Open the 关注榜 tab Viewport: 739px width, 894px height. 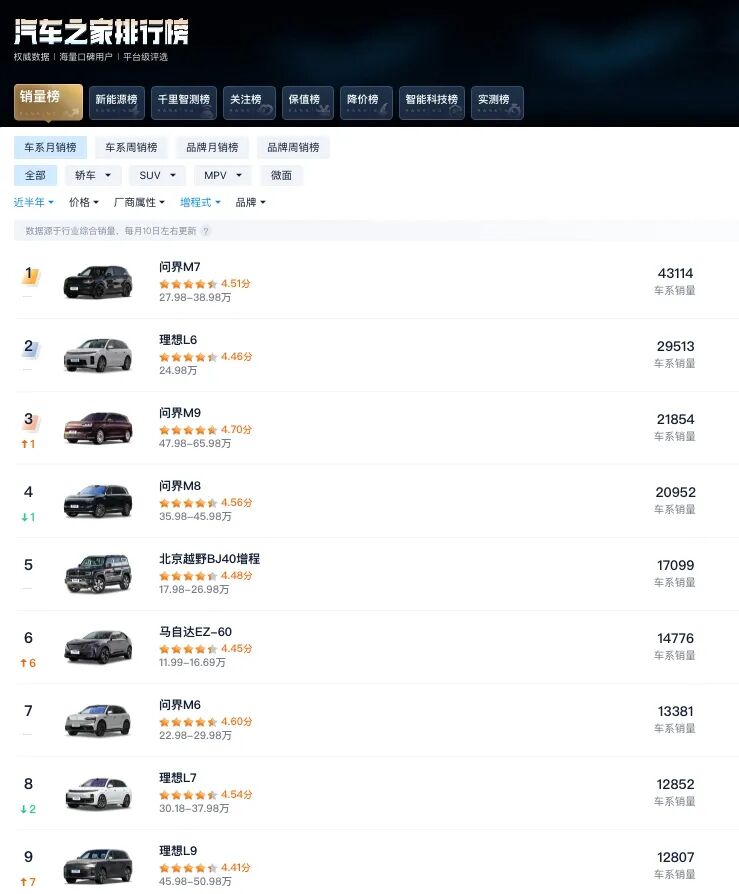[x=249, y=103]
